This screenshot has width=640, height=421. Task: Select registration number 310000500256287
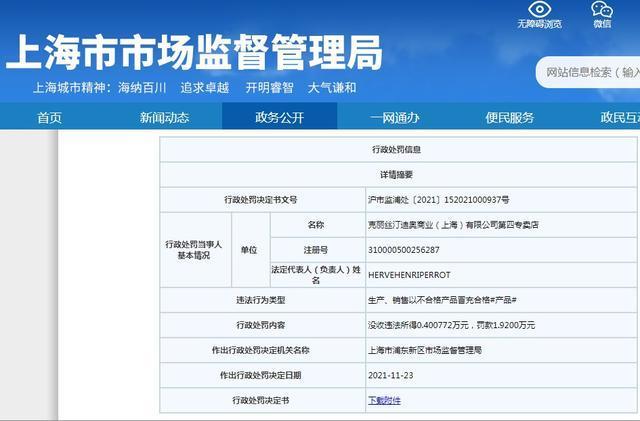coord(404,250)
